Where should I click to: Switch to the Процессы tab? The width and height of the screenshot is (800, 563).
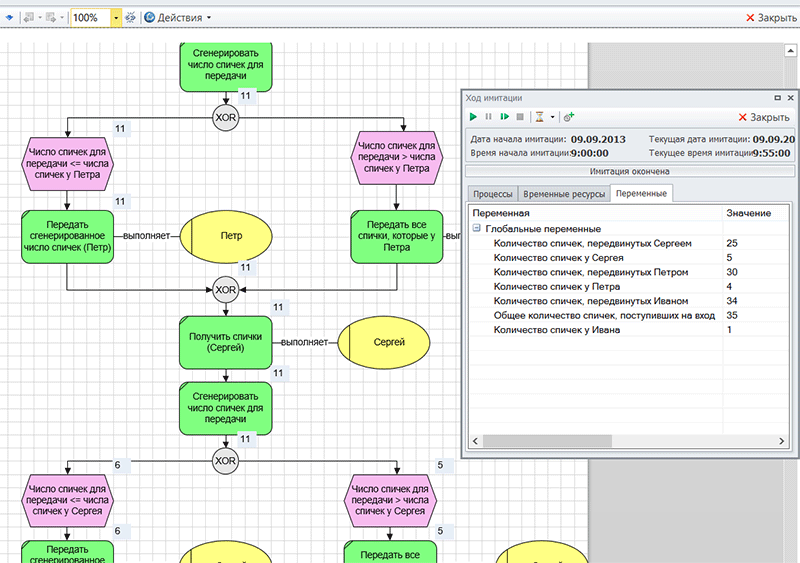pos(493,193)
